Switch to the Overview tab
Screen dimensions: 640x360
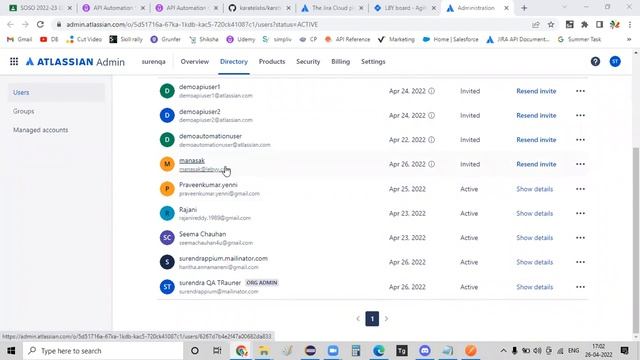(195, 62)
